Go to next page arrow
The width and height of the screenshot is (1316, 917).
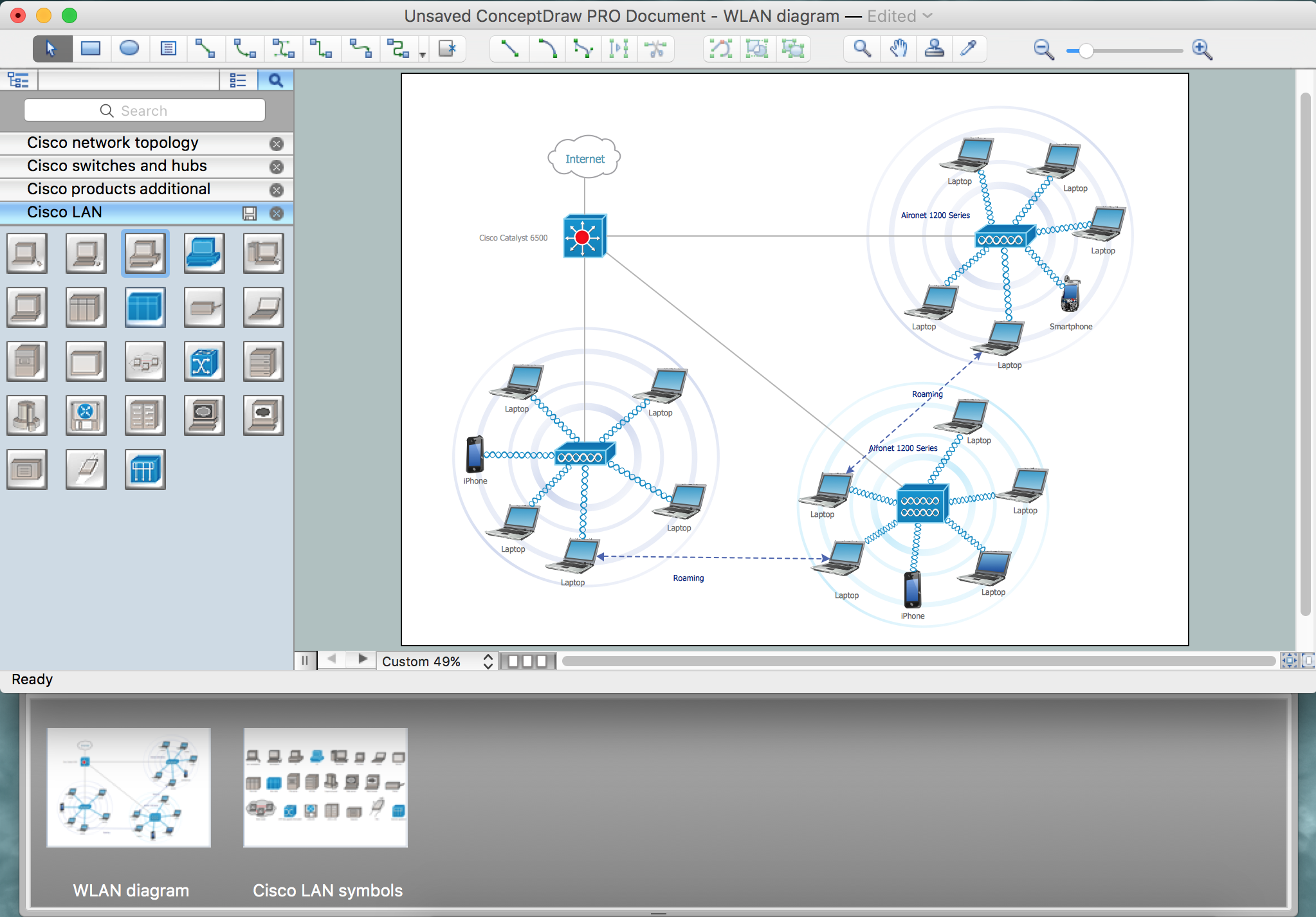[x=362, y=659]
